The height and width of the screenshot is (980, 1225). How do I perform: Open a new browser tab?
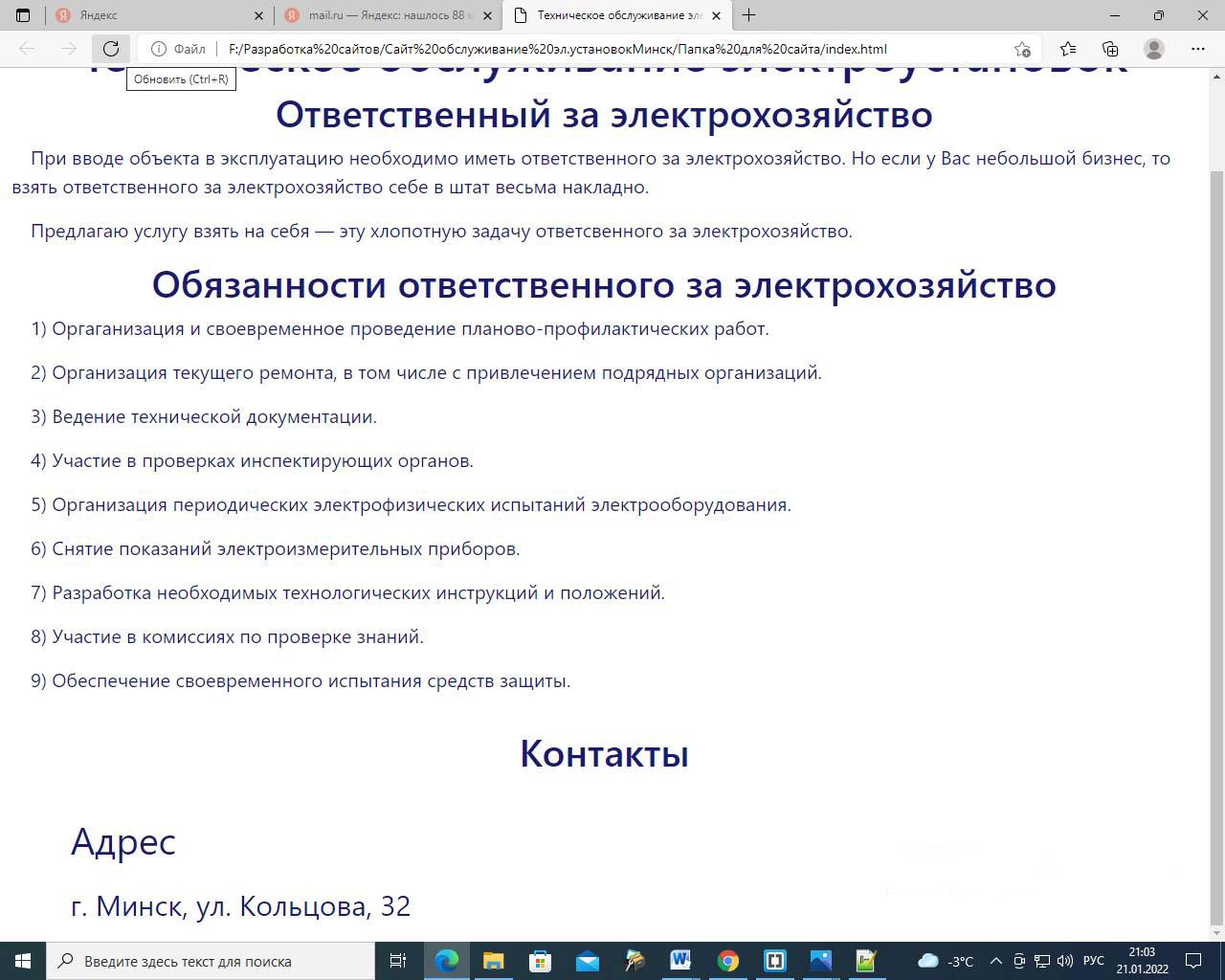(748, 15)
